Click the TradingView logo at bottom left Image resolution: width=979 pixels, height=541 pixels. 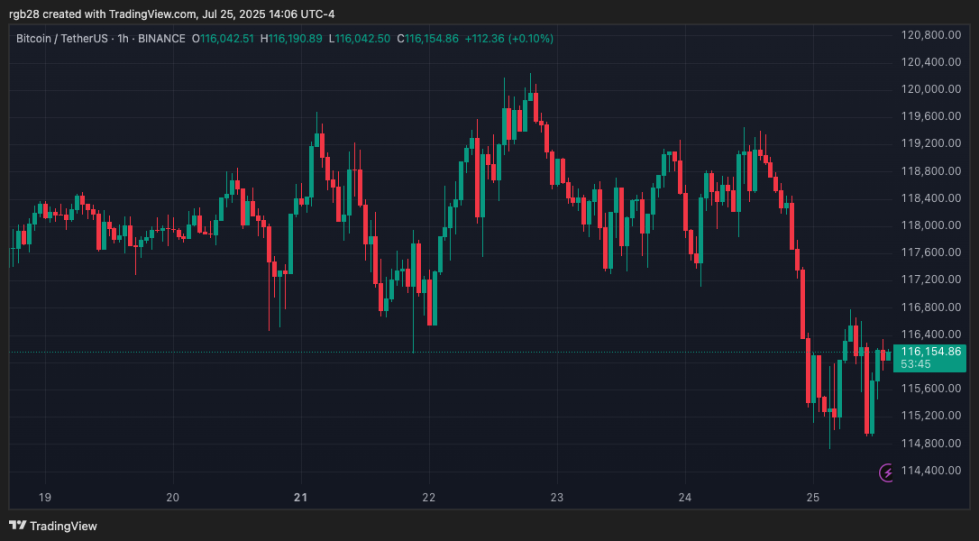click(53, 525)
